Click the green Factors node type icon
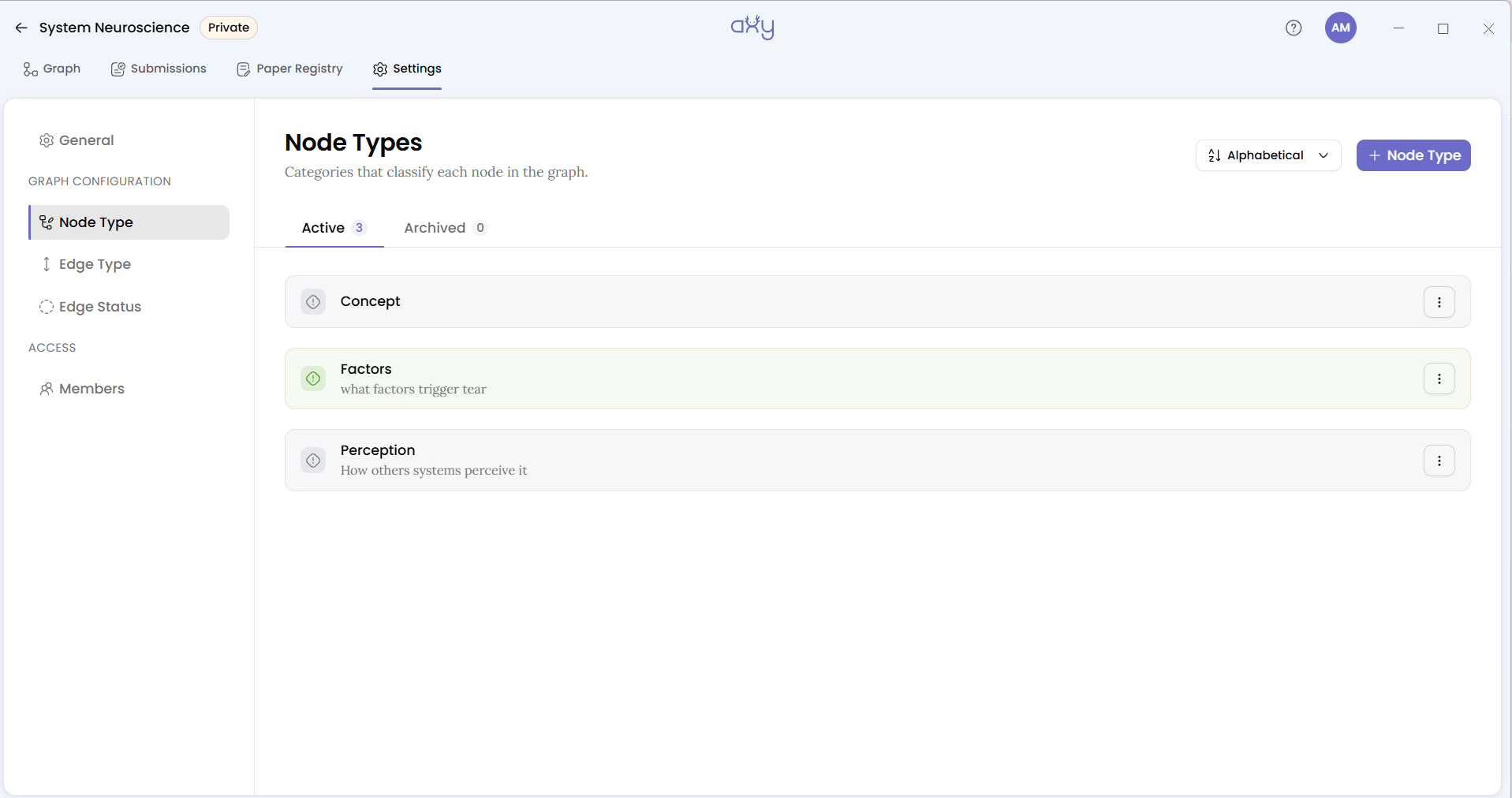1512x798 pixels. (313, 378)
